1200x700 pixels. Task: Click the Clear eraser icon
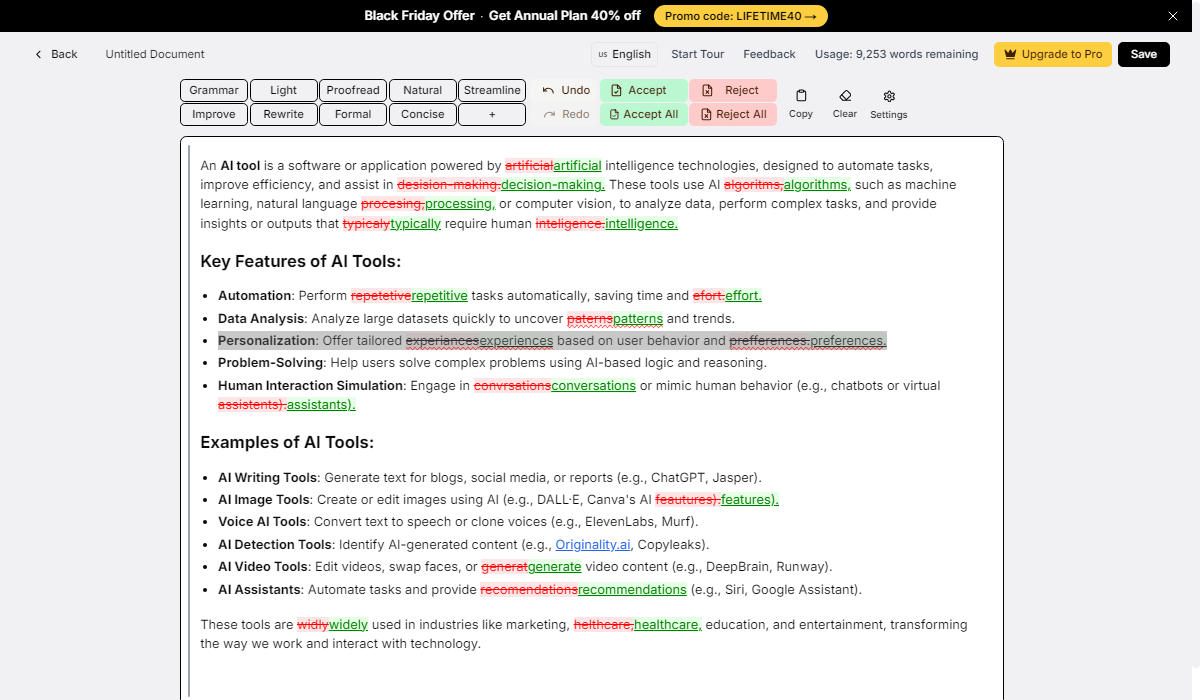[845, 97]
